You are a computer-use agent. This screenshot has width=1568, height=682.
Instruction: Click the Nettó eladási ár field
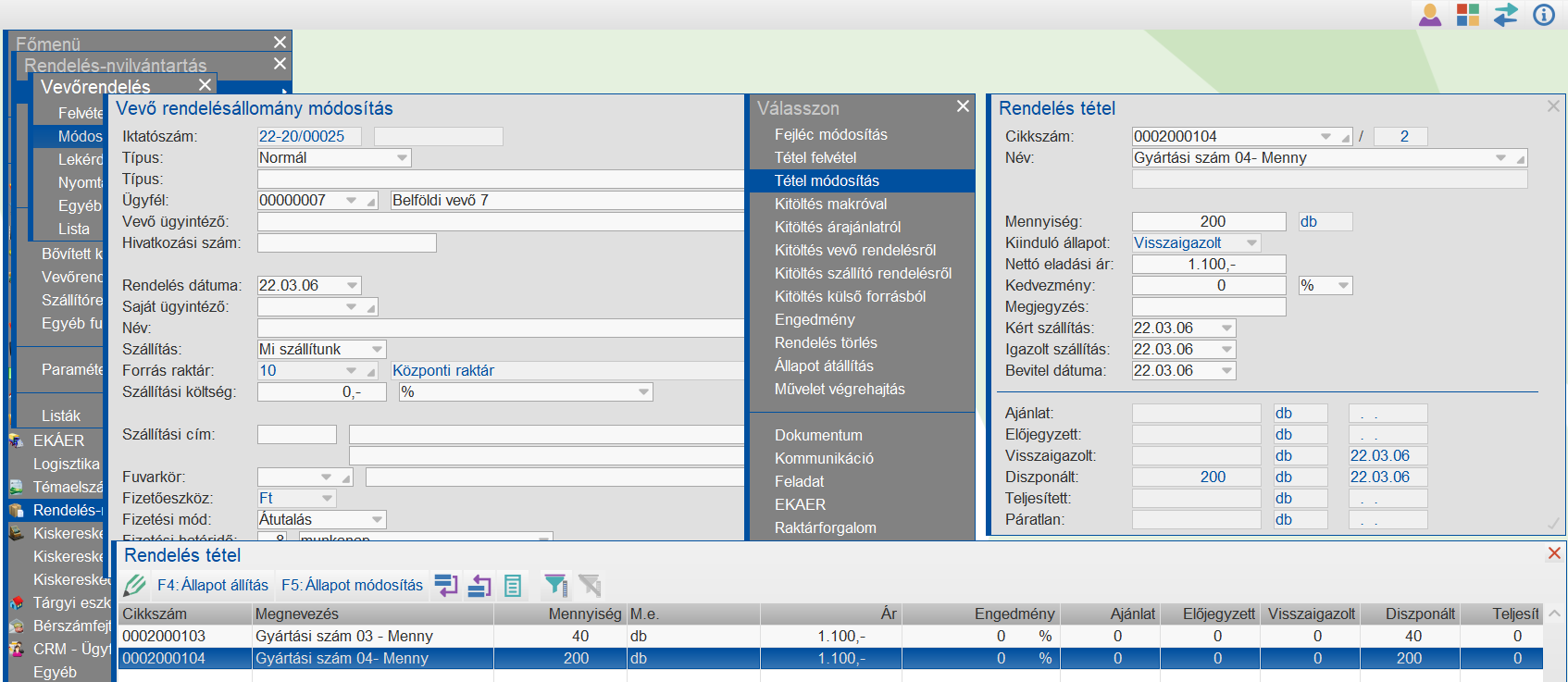pyautogui.click(x=1209, y=265)
